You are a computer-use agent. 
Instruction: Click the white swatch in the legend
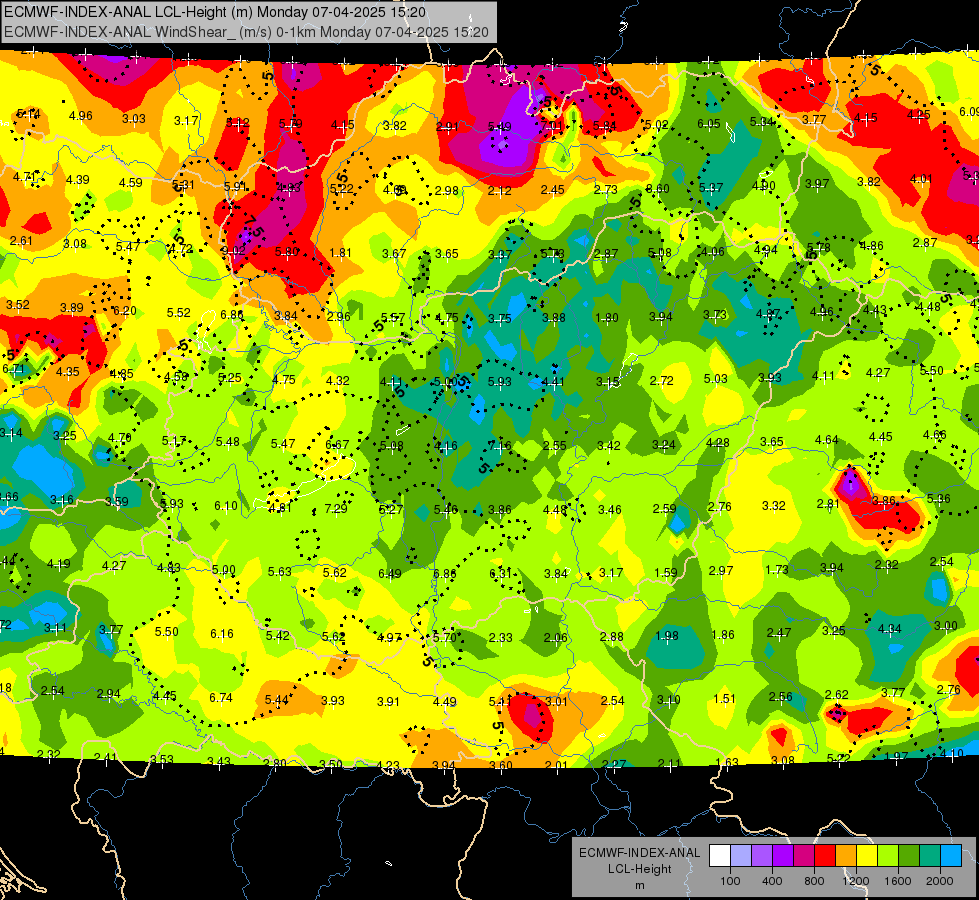(x=720, y=855)
